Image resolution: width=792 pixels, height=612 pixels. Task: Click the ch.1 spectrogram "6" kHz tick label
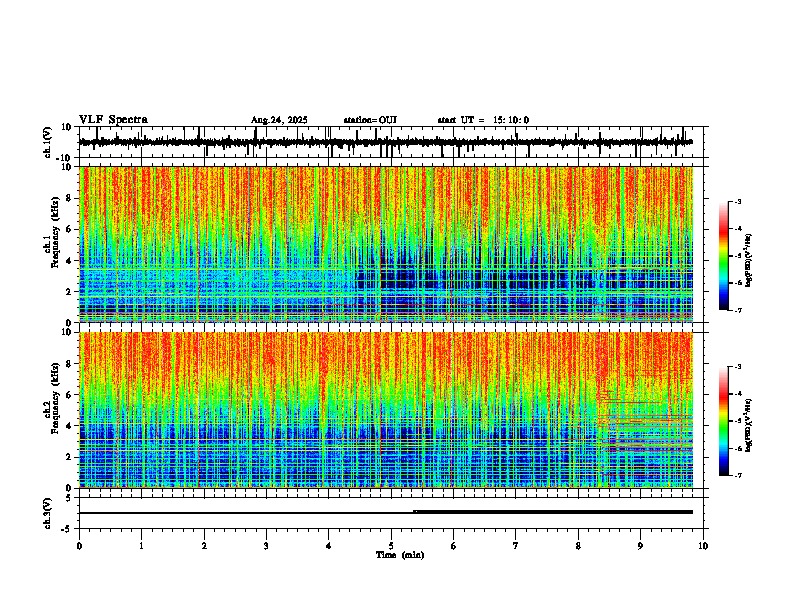coord(70,229)
